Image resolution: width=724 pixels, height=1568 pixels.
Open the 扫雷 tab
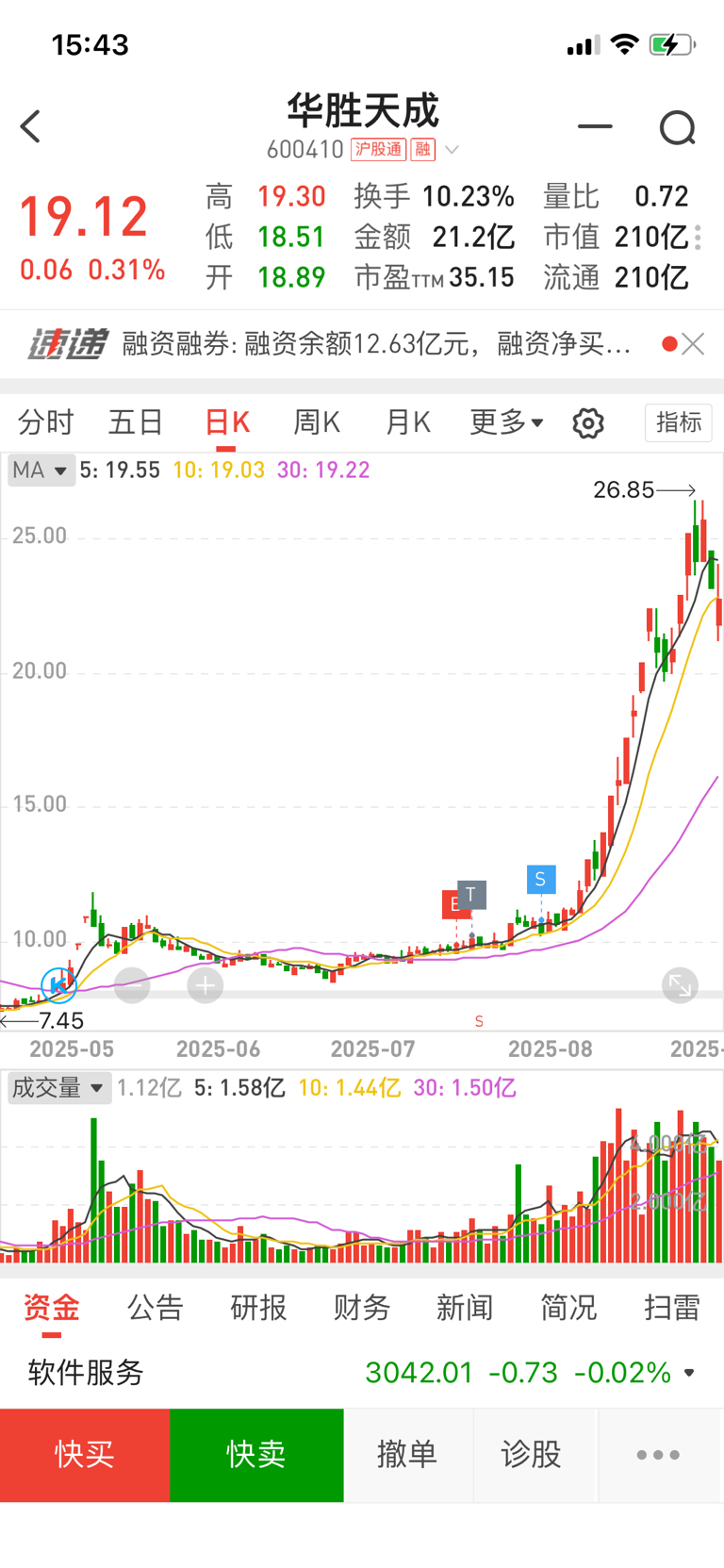tap(672, 1308)
